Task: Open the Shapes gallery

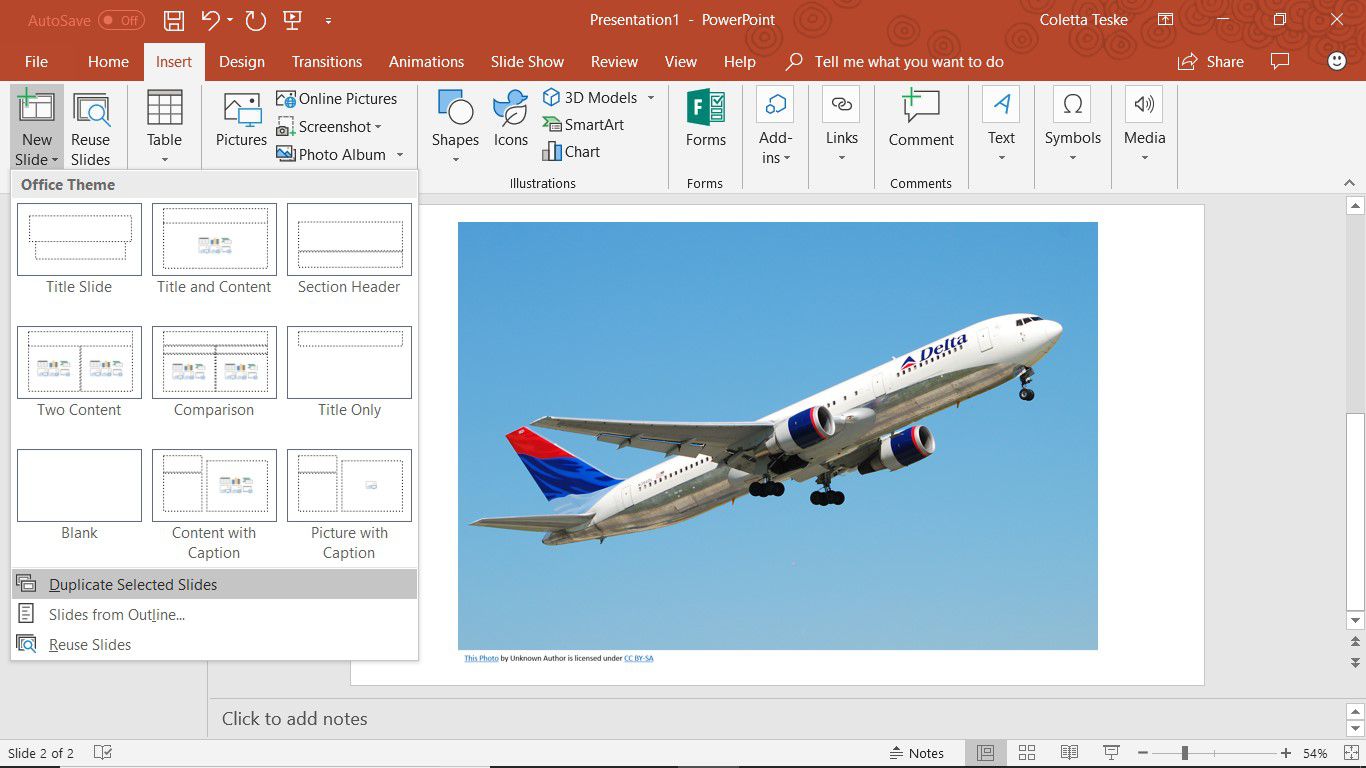Action: click(455, 128)
